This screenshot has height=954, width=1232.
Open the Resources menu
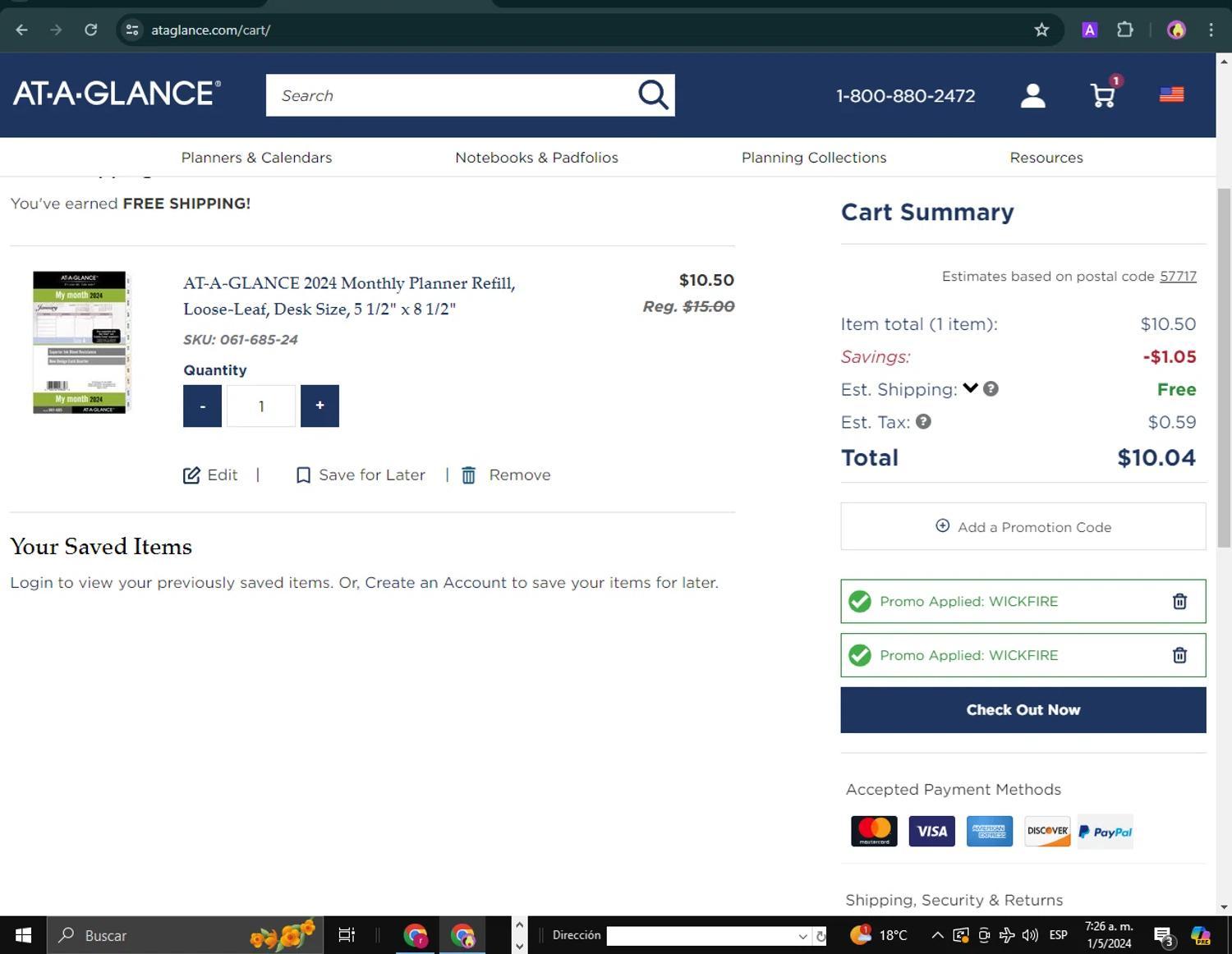pyautogui.click(x=1046, y=158)
